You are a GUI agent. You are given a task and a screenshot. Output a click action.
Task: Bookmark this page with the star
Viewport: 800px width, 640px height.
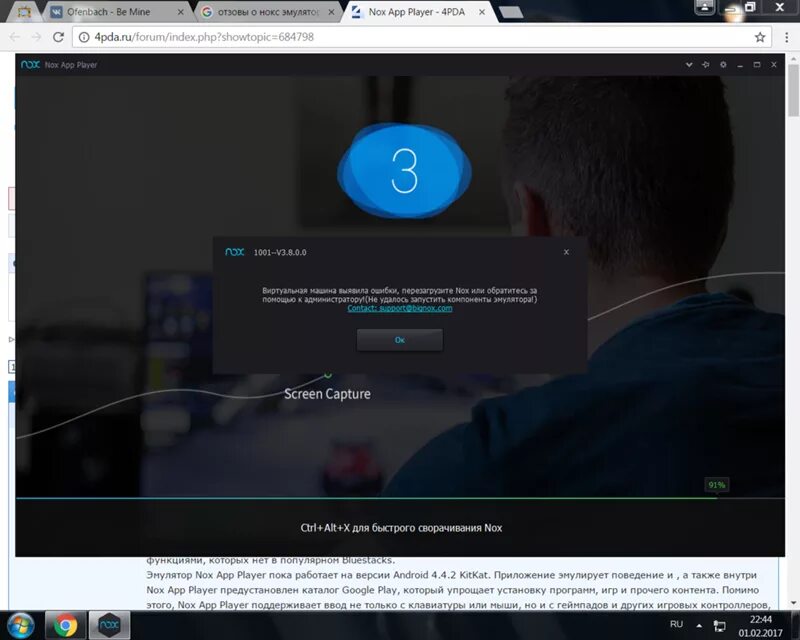coord(760,37)
